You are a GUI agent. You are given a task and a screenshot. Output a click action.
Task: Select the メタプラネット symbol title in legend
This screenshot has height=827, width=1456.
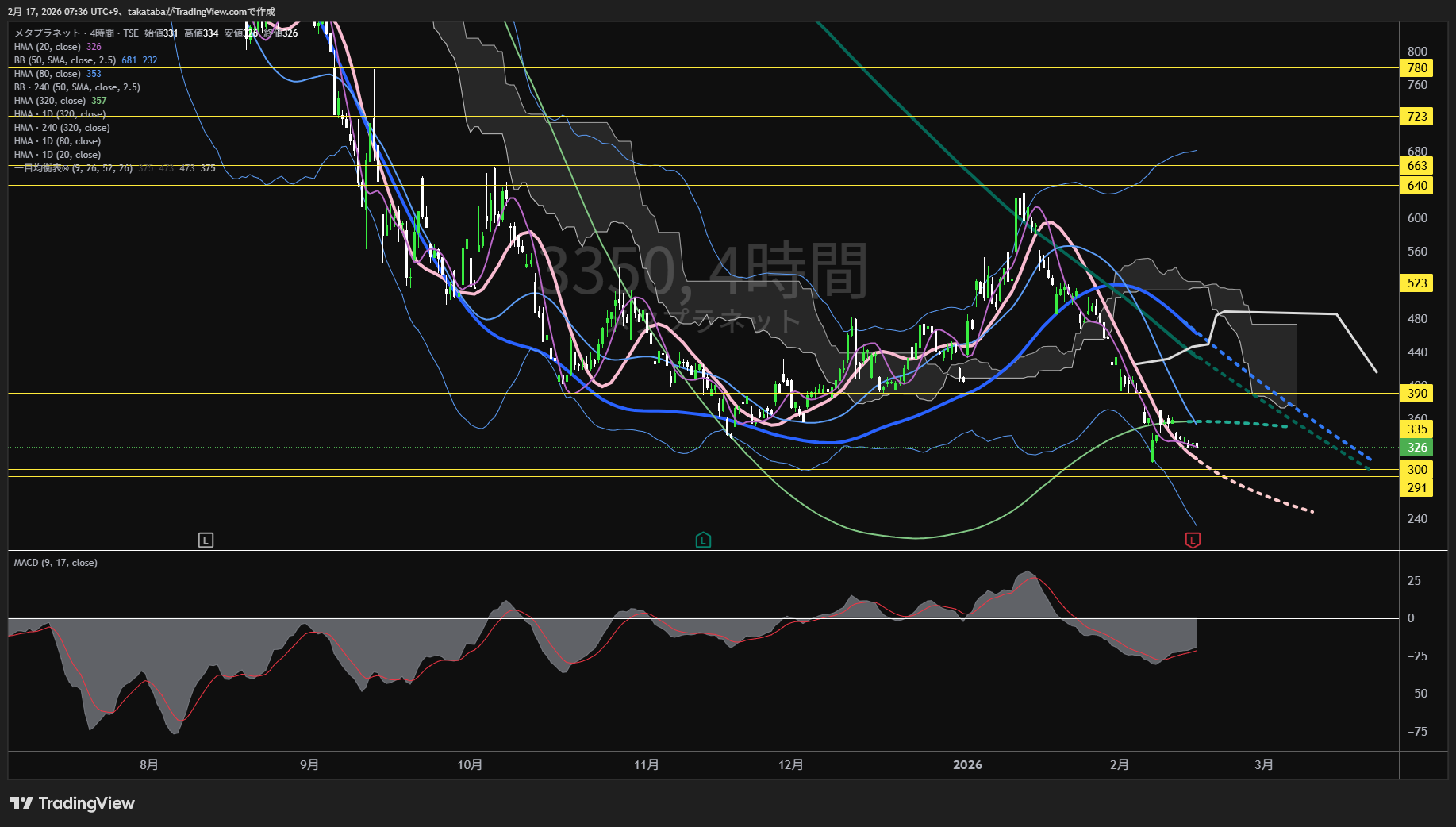coord(47,33)
